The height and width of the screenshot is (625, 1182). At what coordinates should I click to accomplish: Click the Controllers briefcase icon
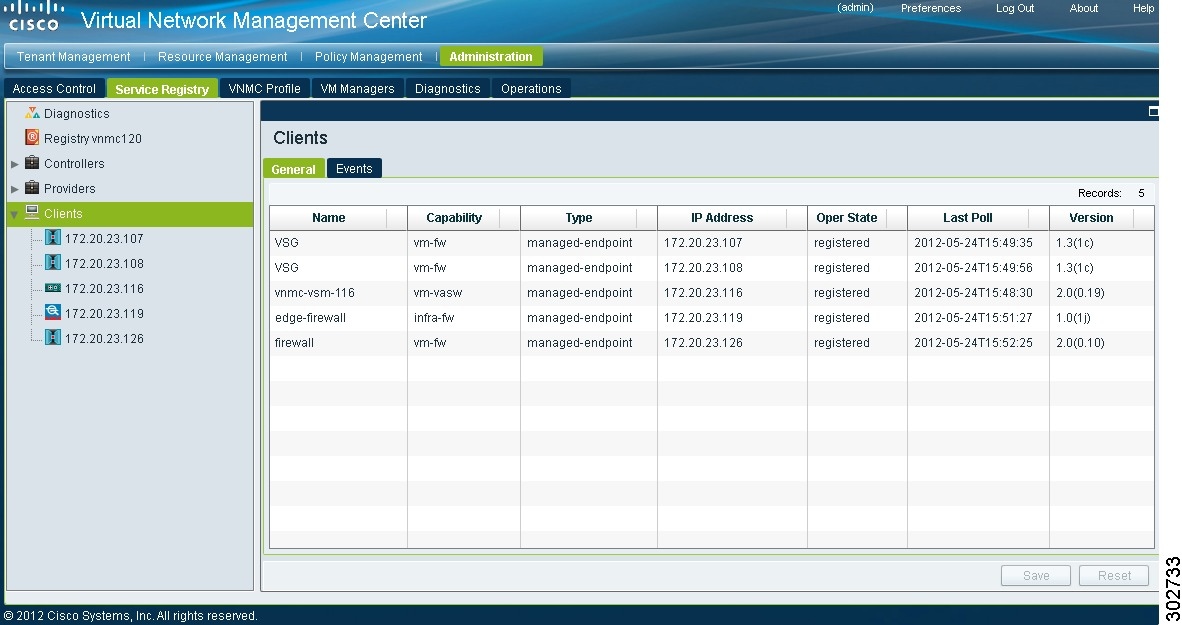32,162
